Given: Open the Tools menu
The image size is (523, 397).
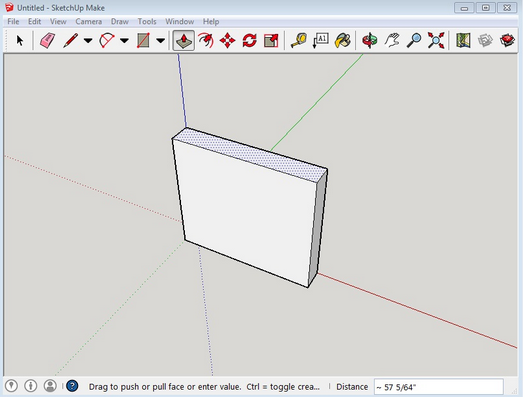Looking at the screenshot, I should pos(147,22).
